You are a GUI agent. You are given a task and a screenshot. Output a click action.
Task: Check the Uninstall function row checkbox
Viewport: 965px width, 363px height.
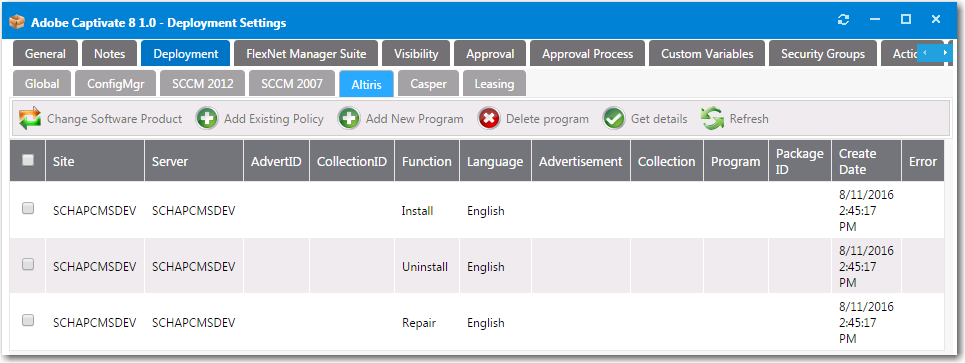click(28, 264)
